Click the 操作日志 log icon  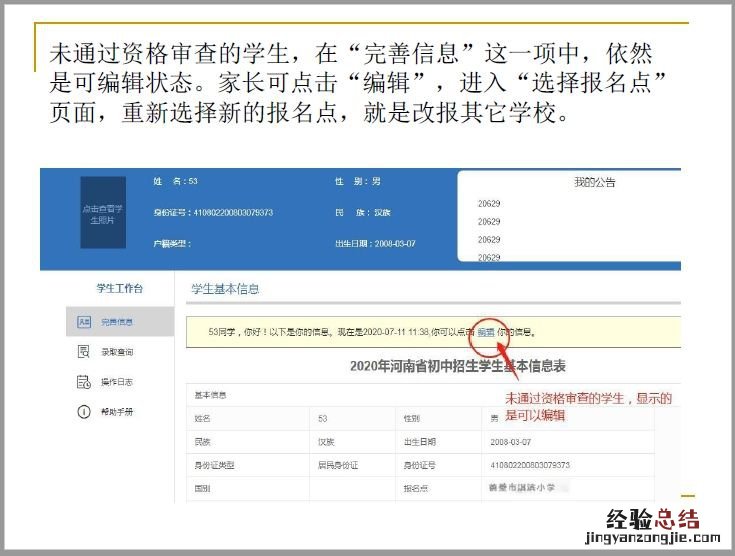click(x=84, y=382)
